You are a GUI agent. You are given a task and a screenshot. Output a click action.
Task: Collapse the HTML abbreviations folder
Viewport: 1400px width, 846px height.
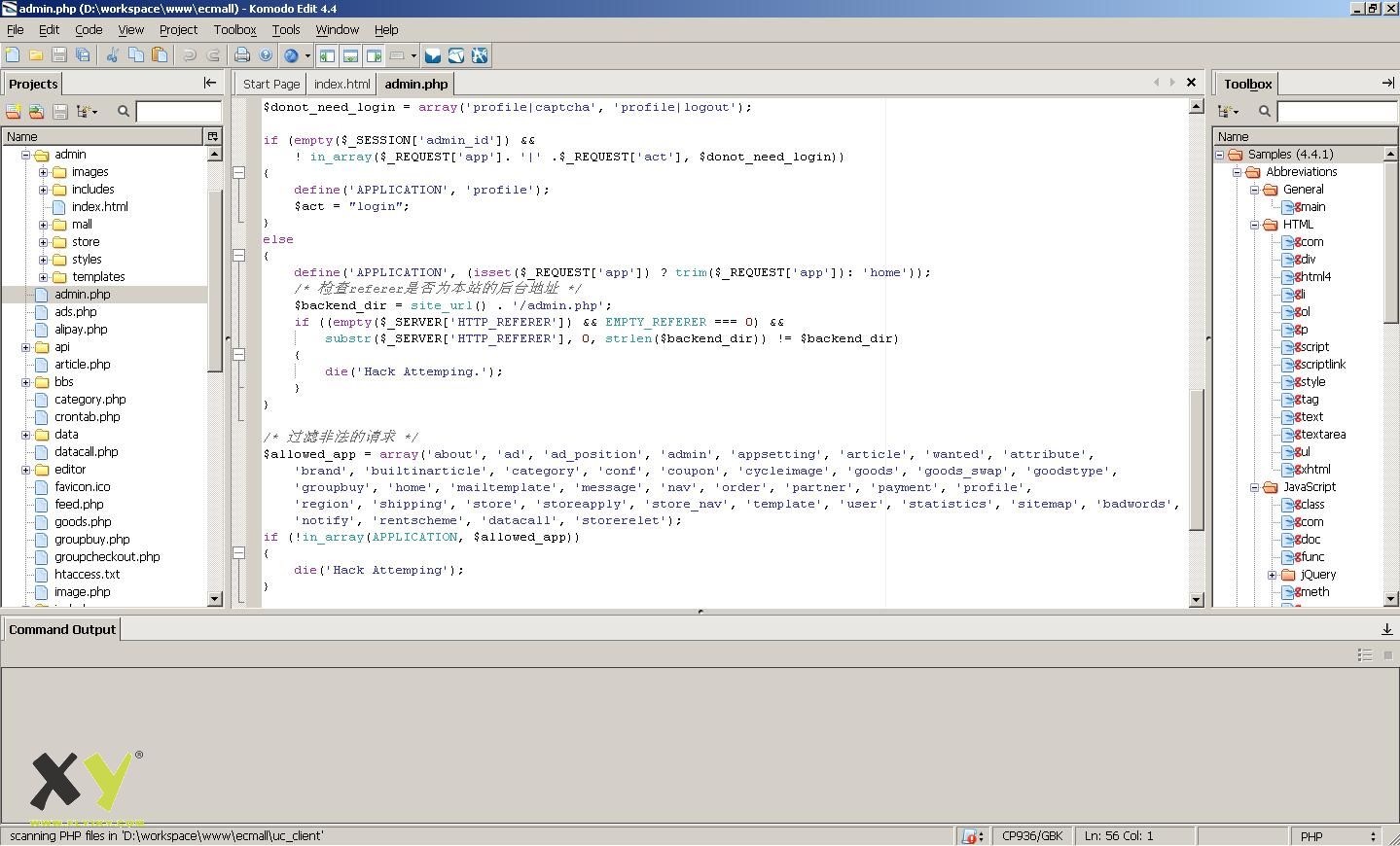(1255, 225)
